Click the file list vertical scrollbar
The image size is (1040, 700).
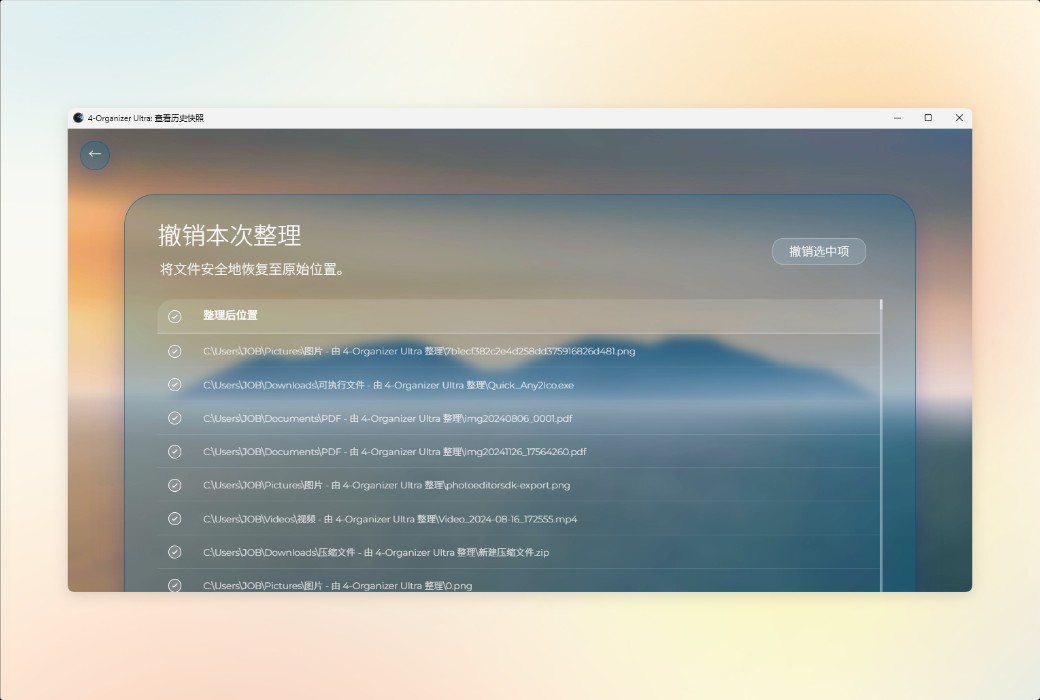[881, 445]
